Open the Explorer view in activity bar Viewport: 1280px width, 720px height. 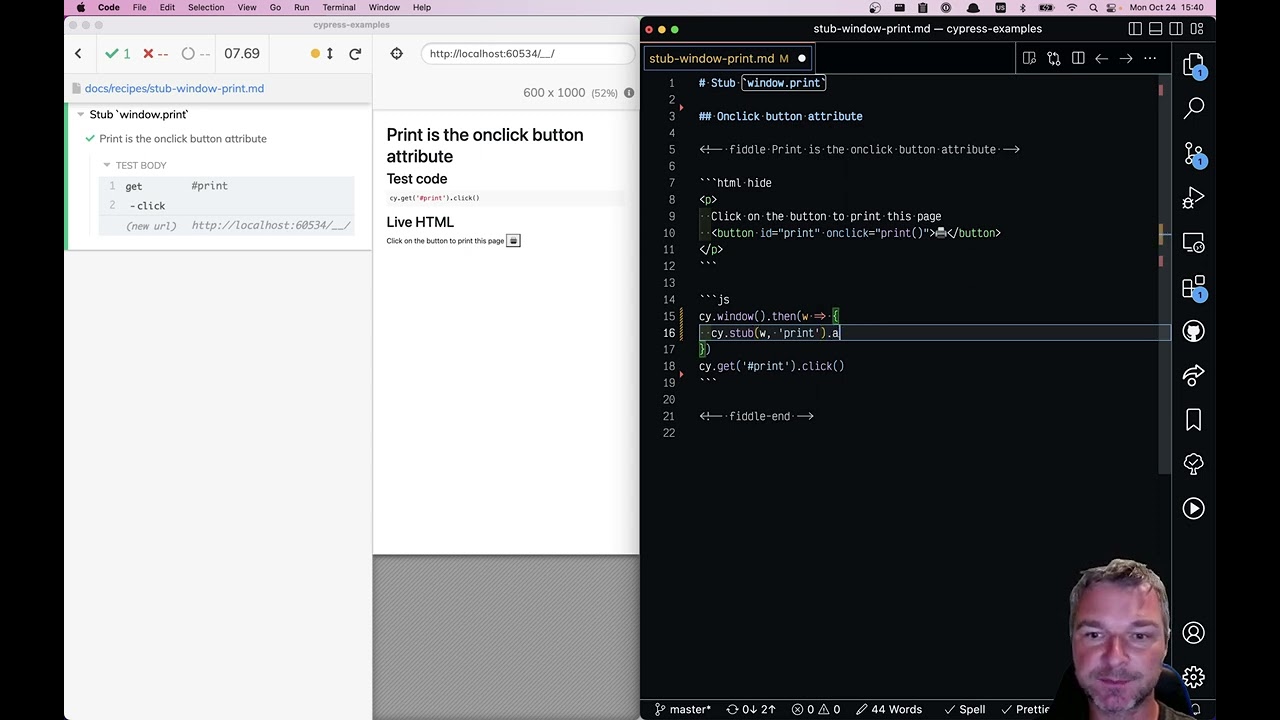[x=1193, y=66]
